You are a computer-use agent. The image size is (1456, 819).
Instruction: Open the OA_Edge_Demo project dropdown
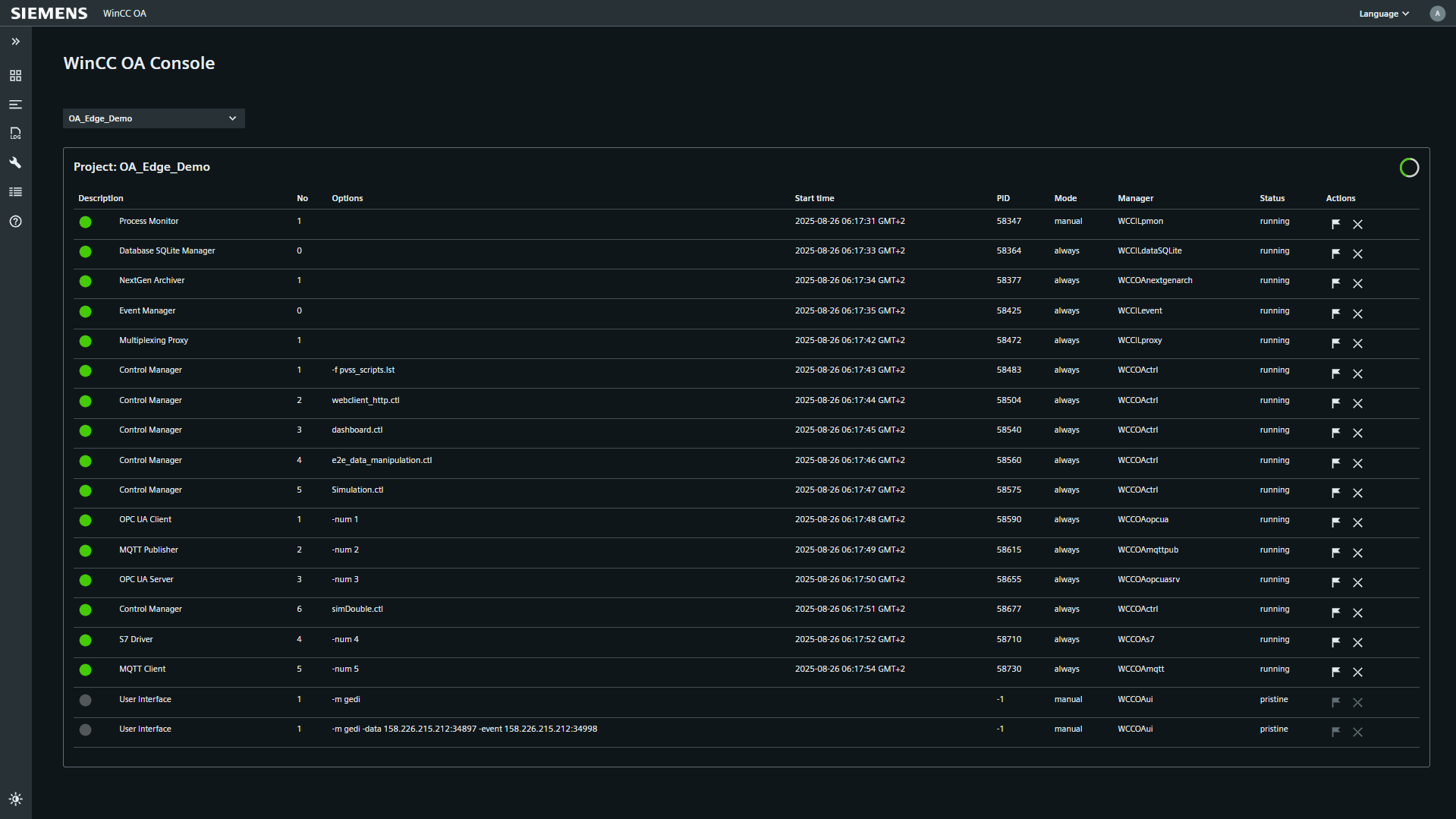153,118
